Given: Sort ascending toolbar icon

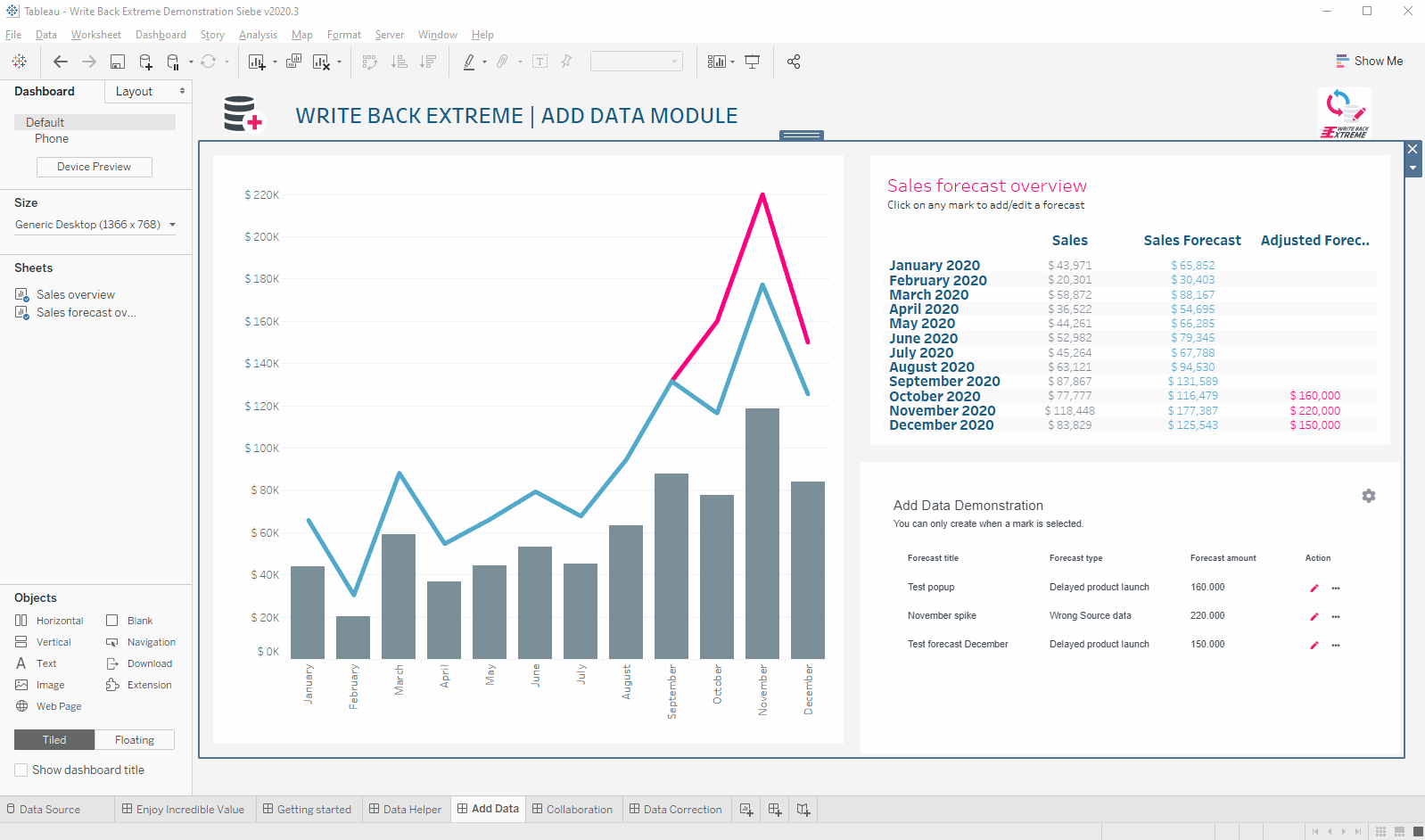Looking at the screenshot, I should (x=399, y=62).
